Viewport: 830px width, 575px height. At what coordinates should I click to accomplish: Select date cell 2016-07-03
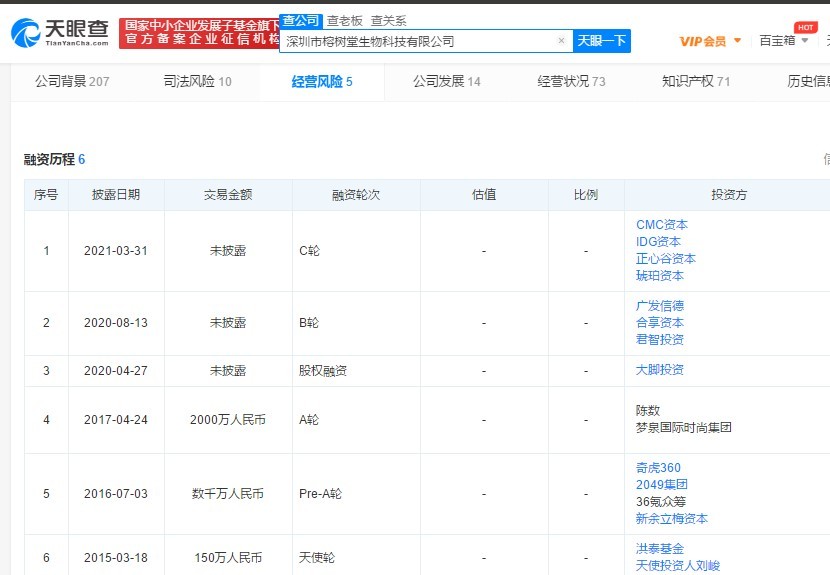(116, 494)
